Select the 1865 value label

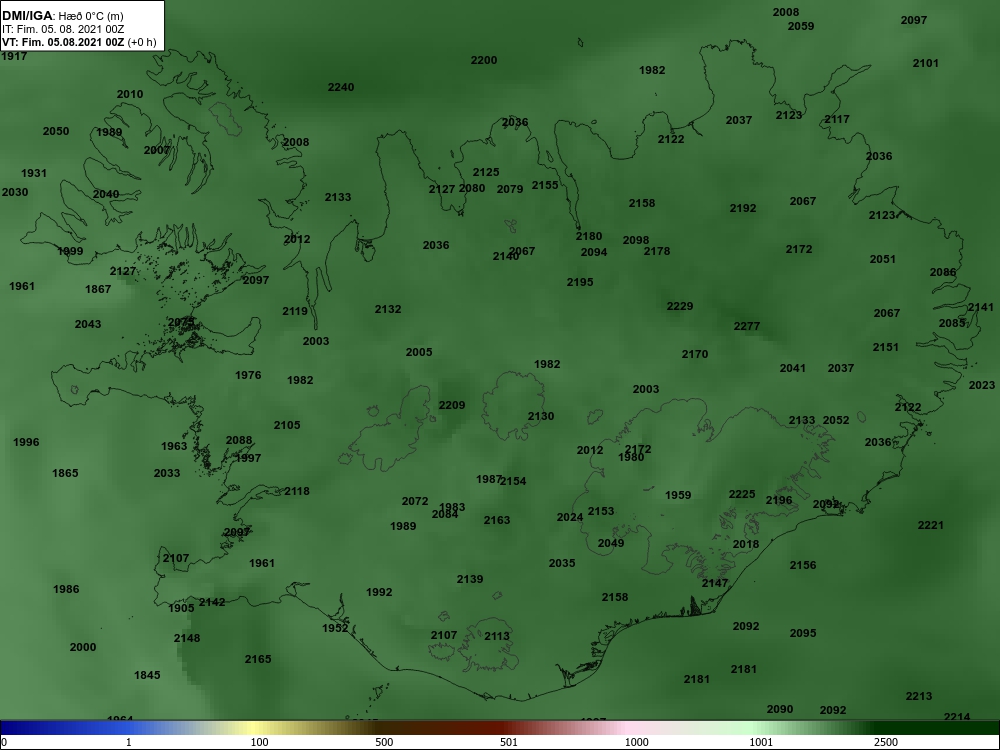pyautogui.click(x=65, y=473)
